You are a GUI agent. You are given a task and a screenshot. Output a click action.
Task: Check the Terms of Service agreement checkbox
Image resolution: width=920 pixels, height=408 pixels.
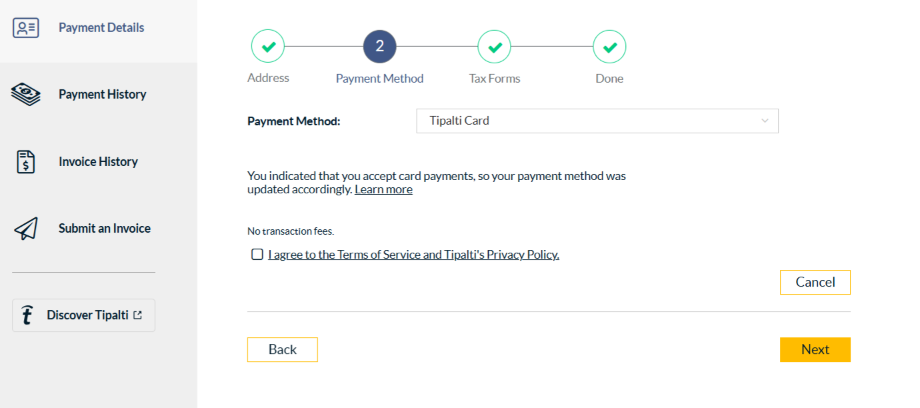(257, 255)
